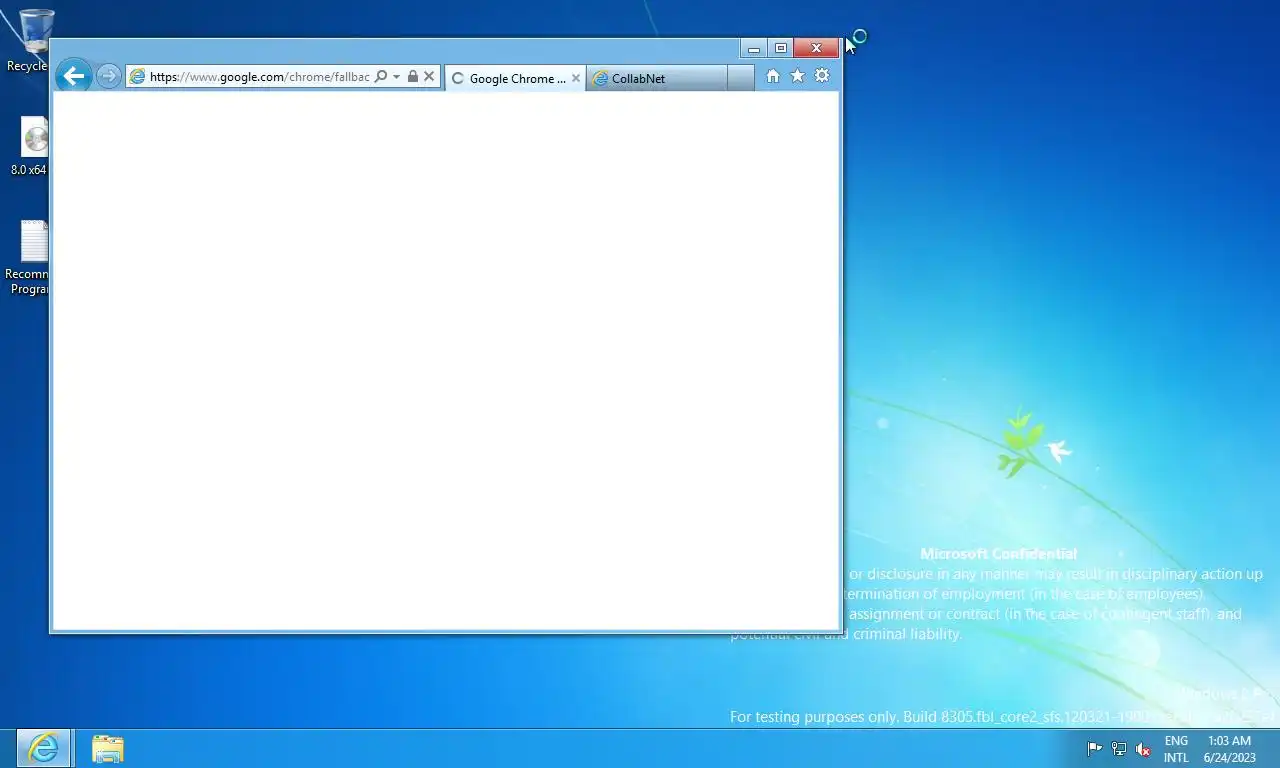This screenshot has width=1280, height=768.
Task: Go to the Home page icon
Action: pyautogui.click(x=772, y=76)
